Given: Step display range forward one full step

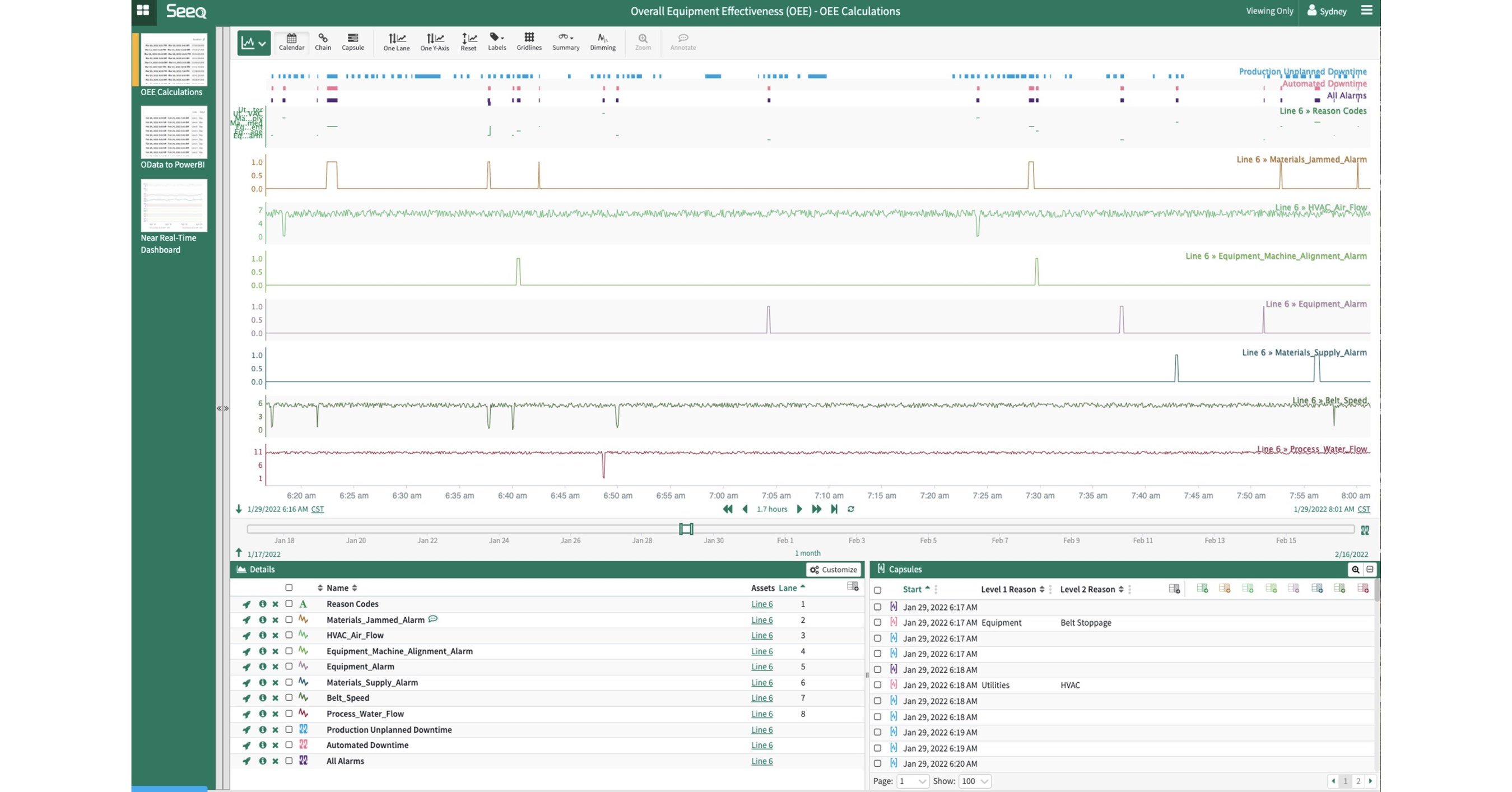Looking at the screenshot, I should coord(816,509).
